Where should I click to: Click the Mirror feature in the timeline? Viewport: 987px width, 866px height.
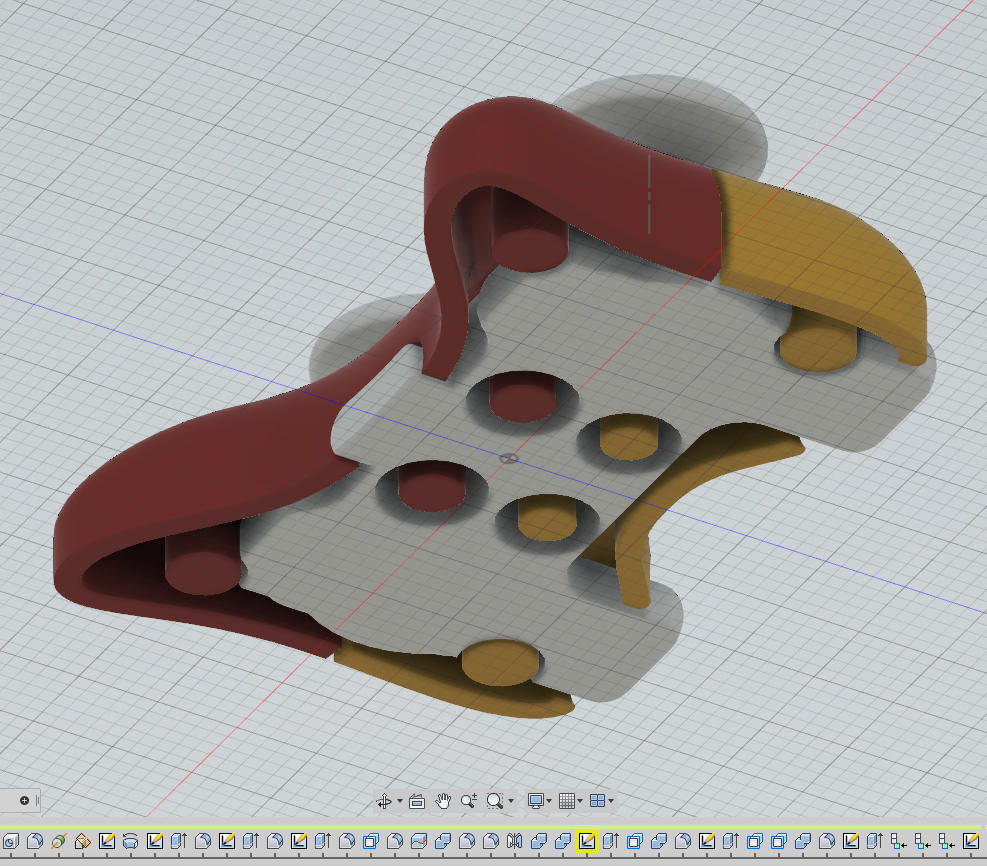tap(514, 841)
